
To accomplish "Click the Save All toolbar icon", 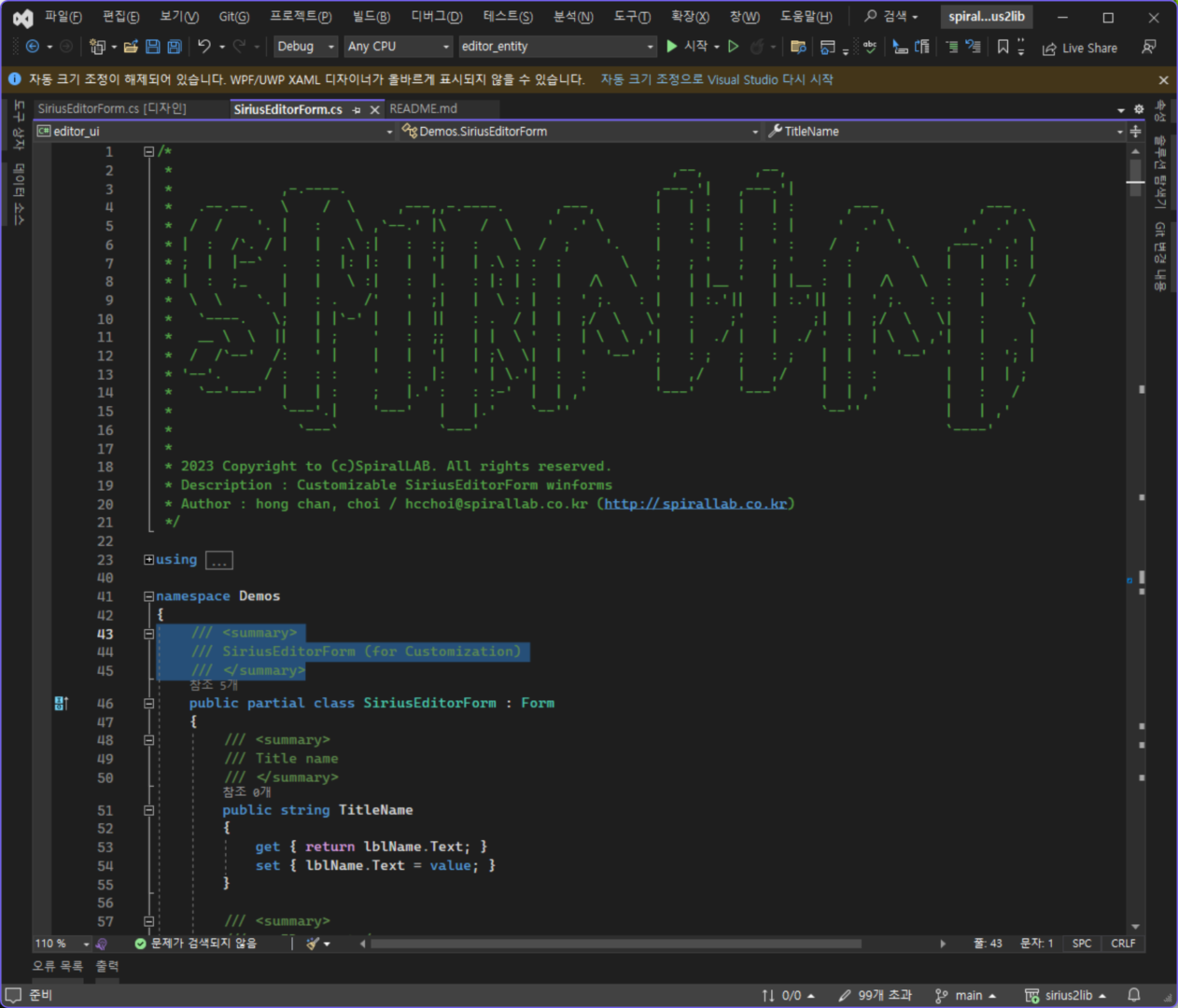I will click(x=174, y=47).
